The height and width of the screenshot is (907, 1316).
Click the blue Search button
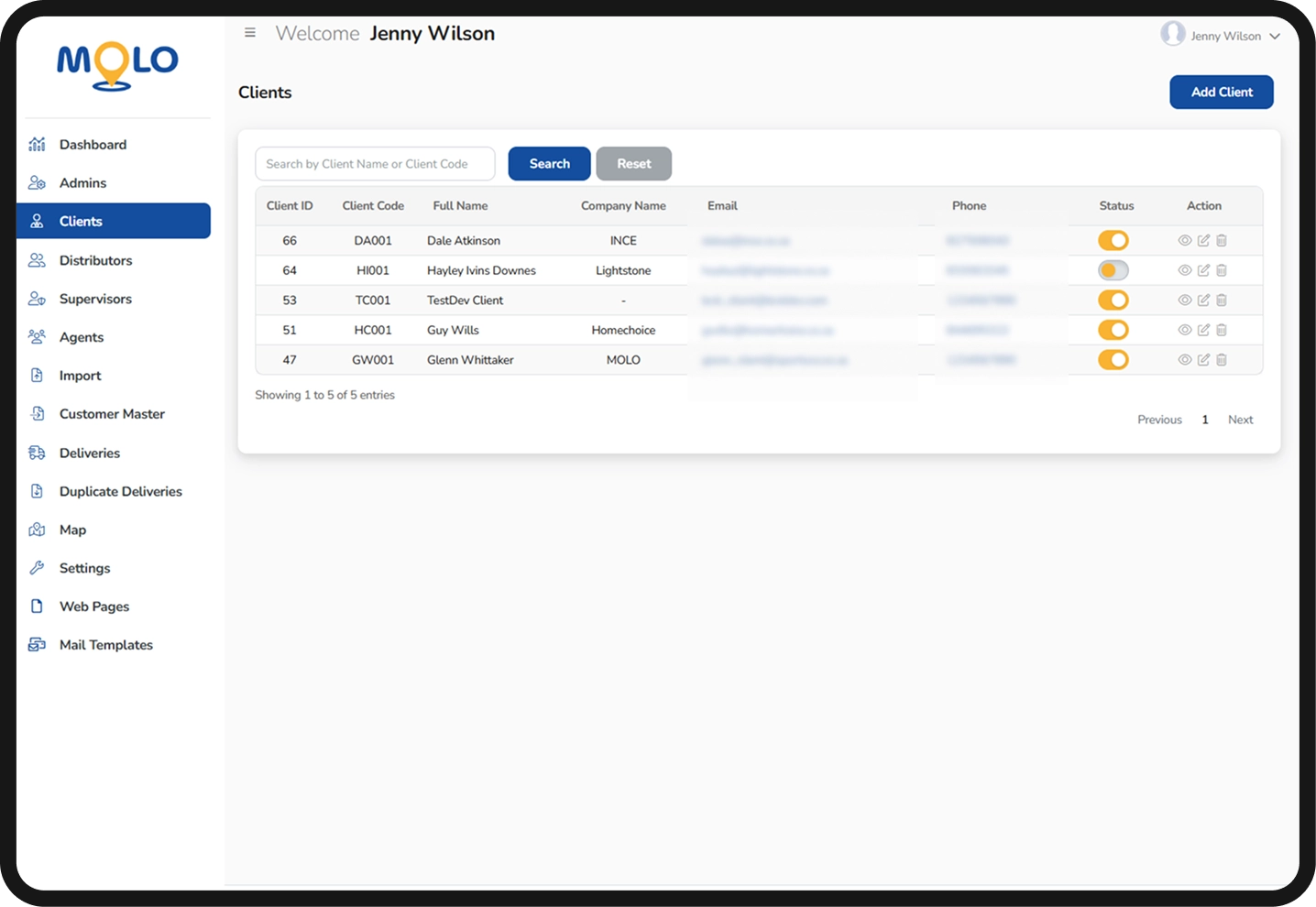pos(549,164)
